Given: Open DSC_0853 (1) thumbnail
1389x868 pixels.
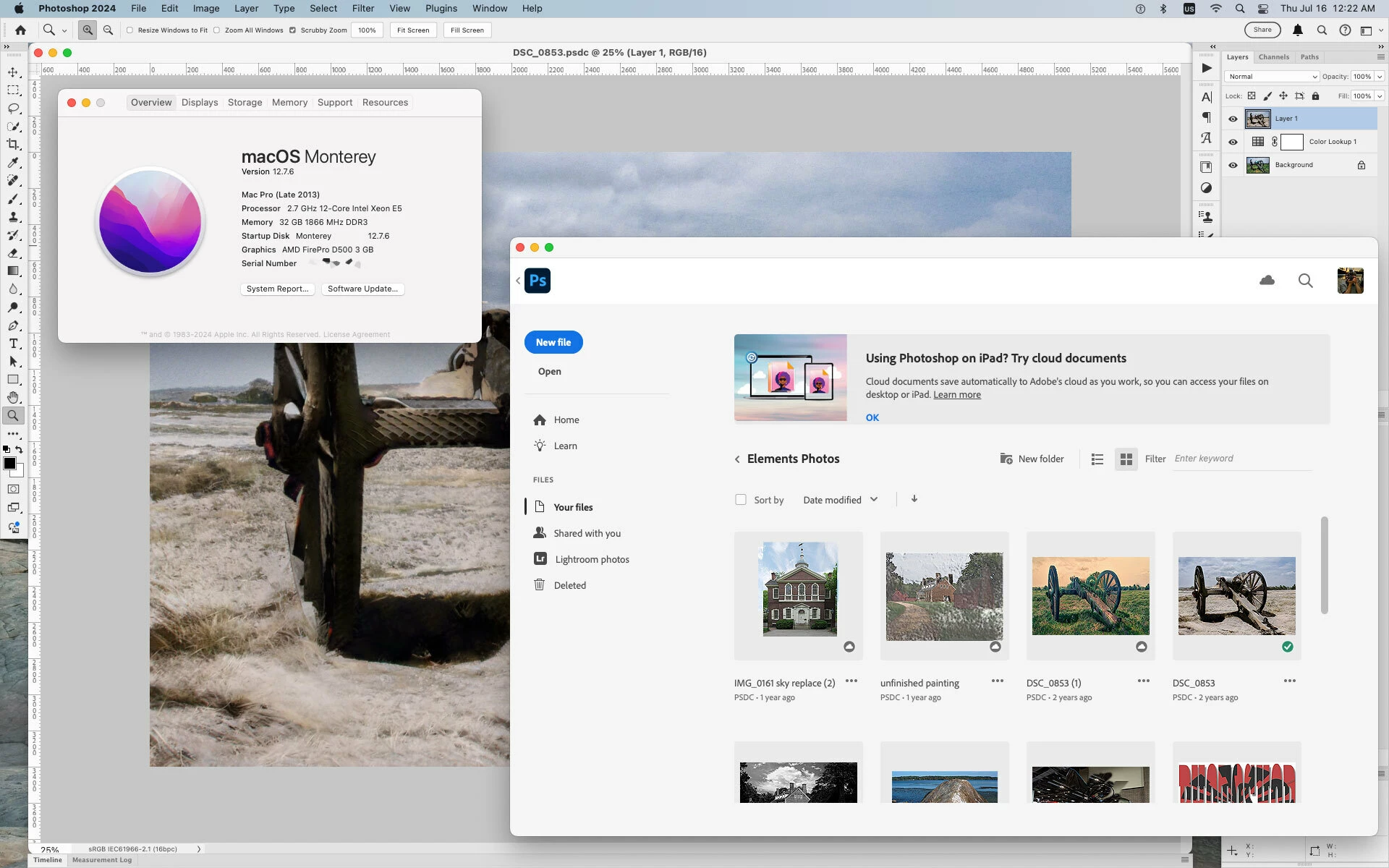Looking at the screenshot, I should 1090,596.
